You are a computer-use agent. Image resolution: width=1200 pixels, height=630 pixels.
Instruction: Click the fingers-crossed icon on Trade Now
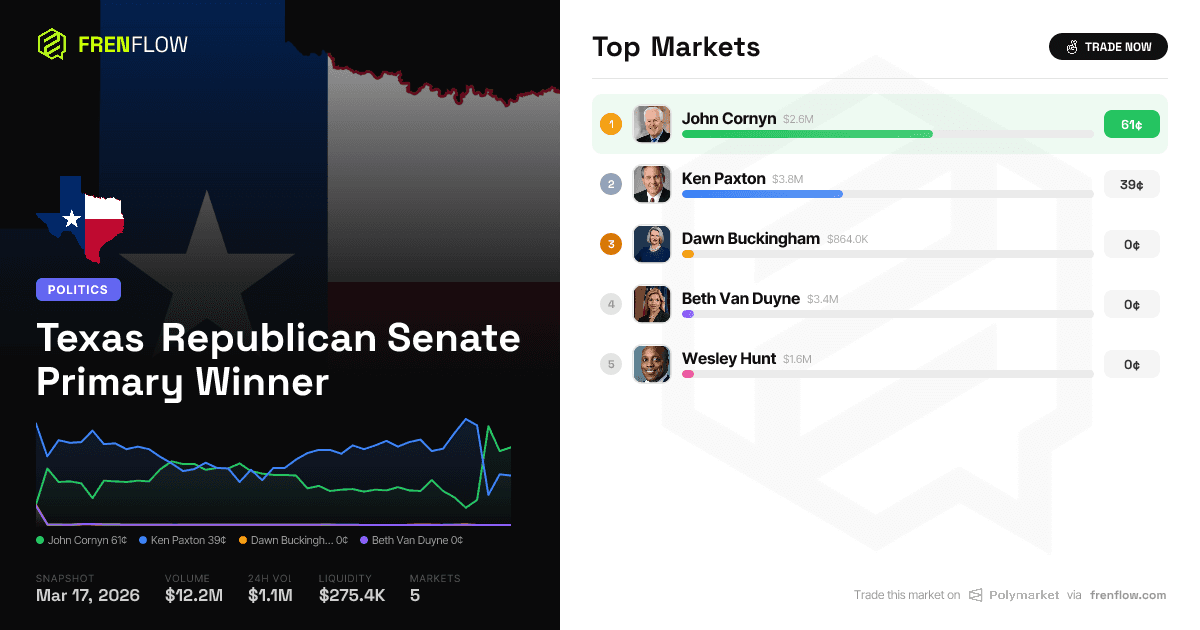point(1072,46)
